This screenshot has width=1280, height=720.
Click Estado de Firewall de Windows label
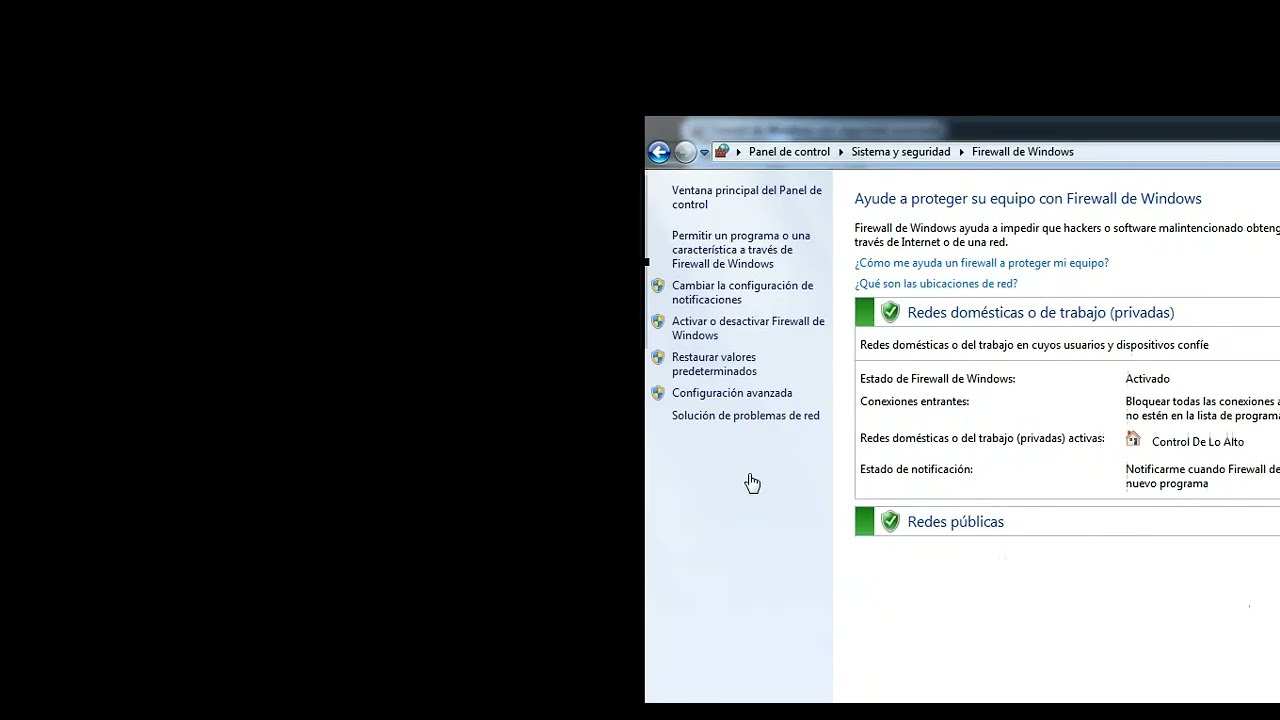pos(937,379)
